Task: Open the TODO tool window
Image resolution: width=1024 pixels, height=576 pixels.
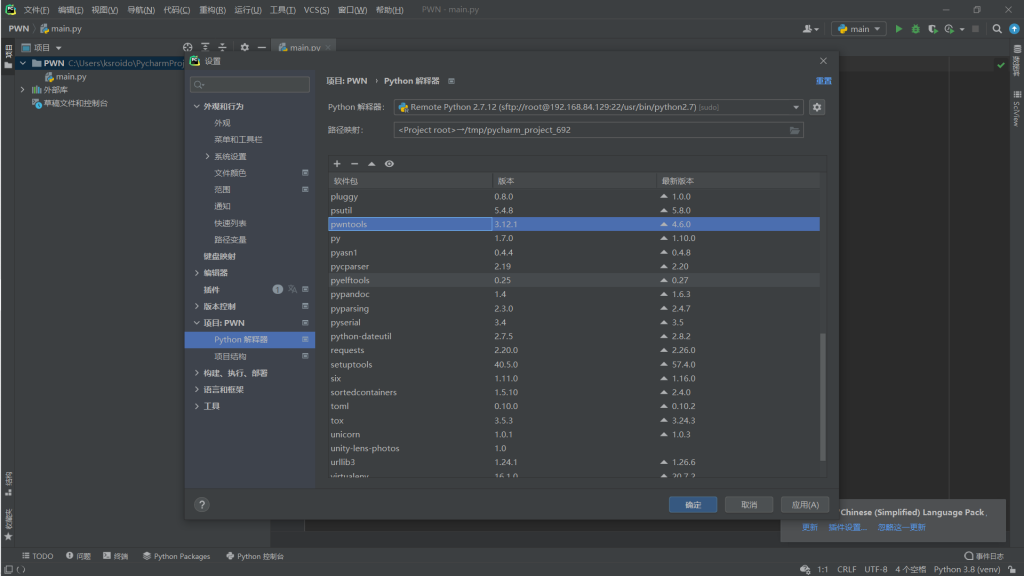Action: (x=37, y=556)
